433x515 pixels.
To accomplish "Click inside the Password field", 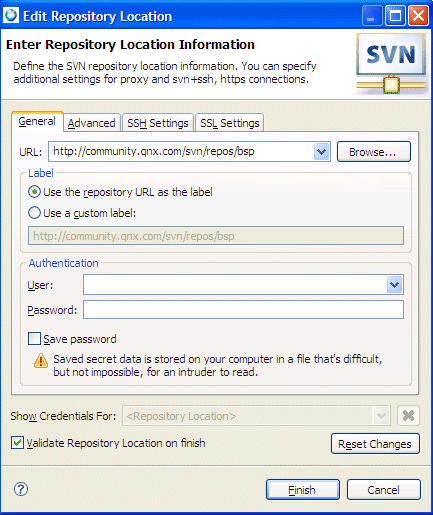I will (243, 310).
